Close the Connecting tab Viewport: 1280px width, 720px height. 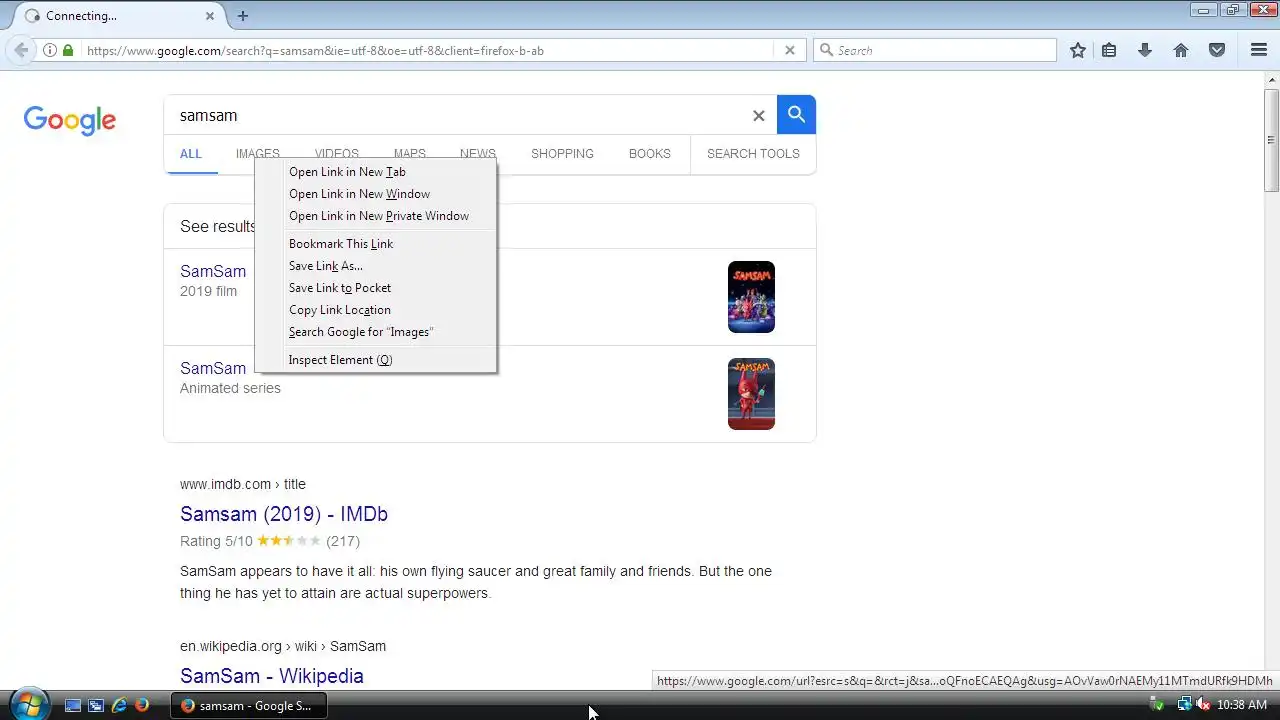210,16
